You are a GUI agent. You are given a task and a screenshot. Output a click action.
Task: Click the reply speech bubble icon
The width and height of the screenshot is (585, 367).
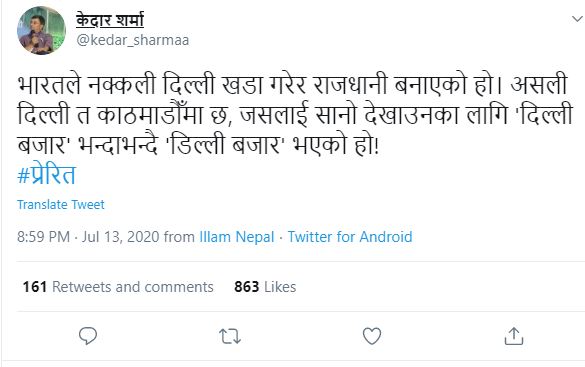pyautogui.click(x=88, y=336)
